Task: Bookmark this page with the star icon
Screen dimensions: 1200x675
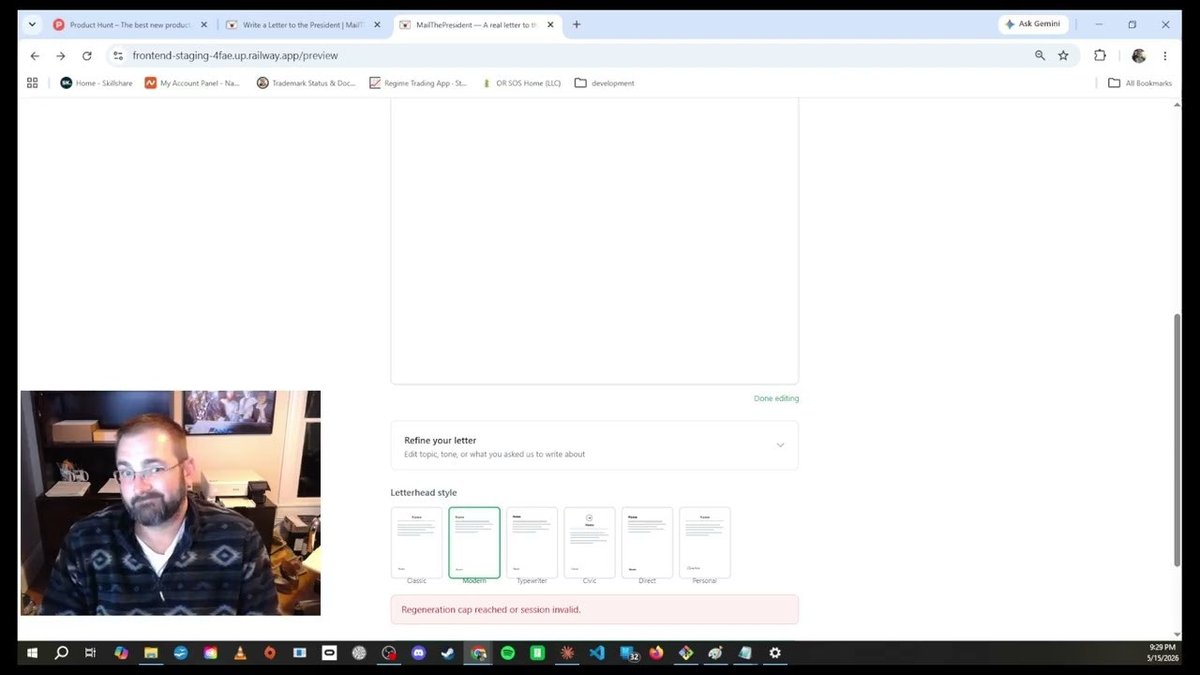Action: [1063, 56]
